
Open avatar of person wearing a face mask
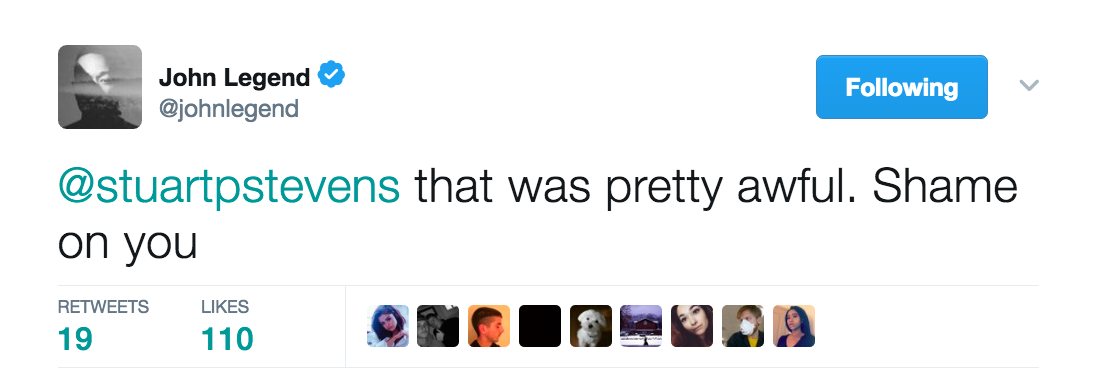coord(743,326)
